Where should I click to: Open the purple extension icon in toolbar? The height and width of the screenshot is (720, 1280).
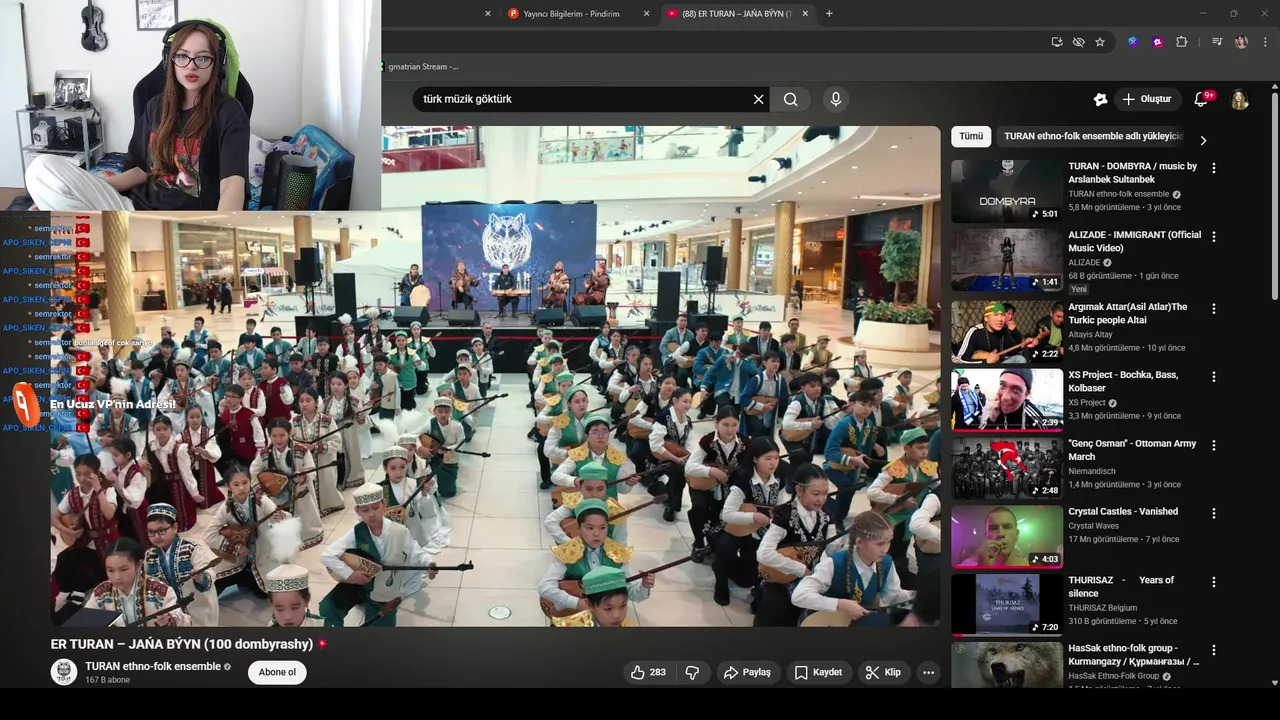[x=1157, y=42]
